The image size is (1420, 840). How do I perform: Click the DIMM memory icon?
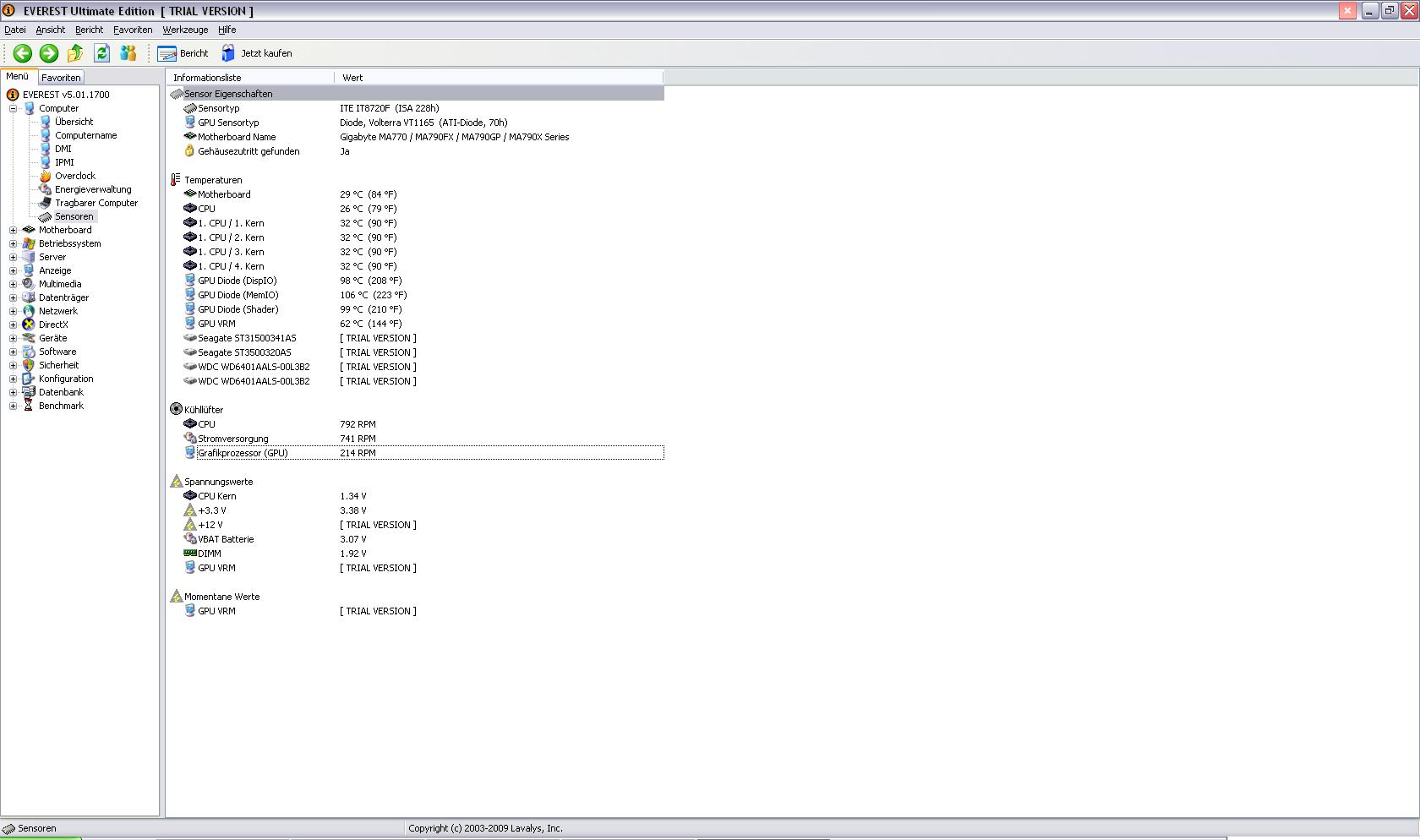[189, 554]
